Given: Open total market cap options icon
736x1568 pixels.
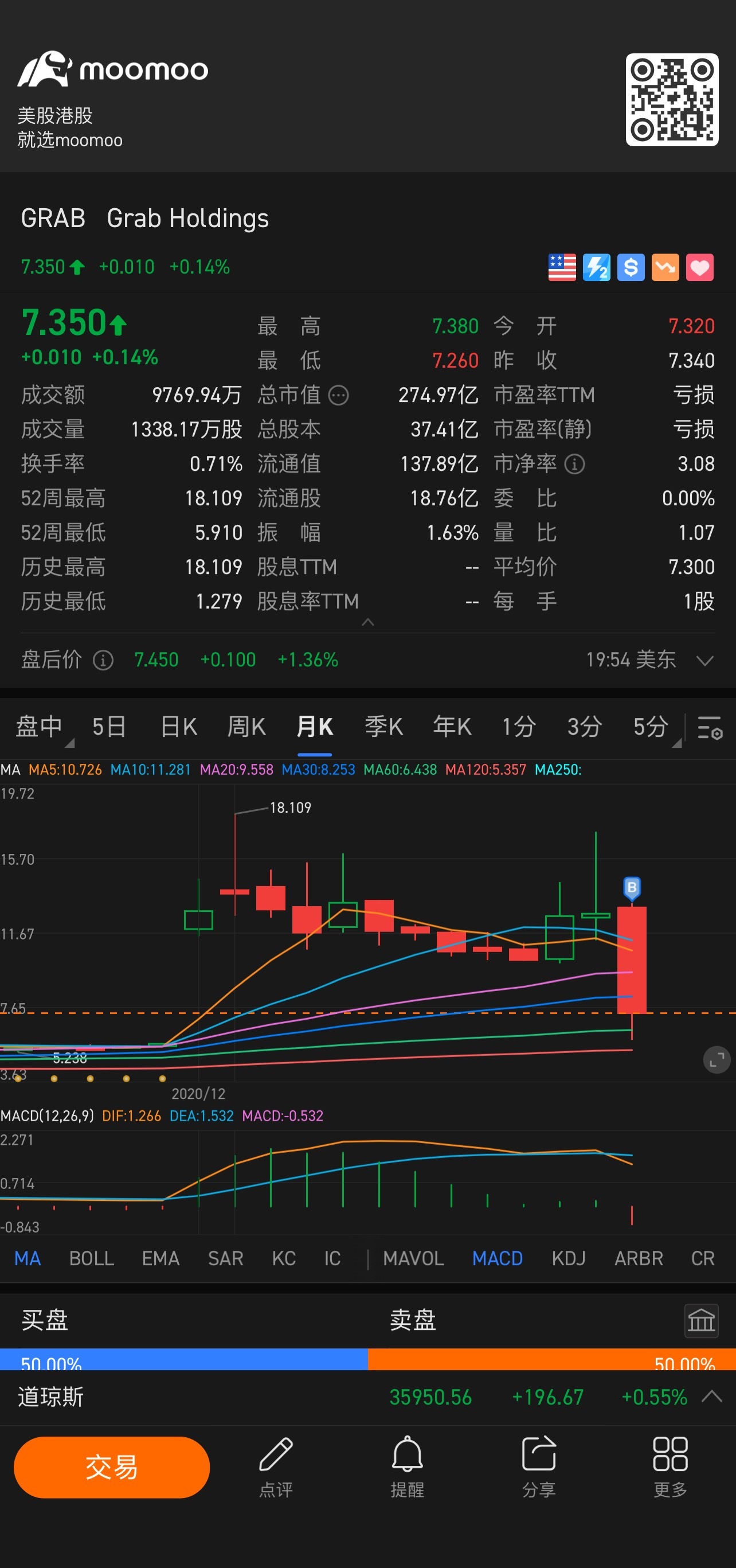Looking at the screenshot, I should point(338,395).
